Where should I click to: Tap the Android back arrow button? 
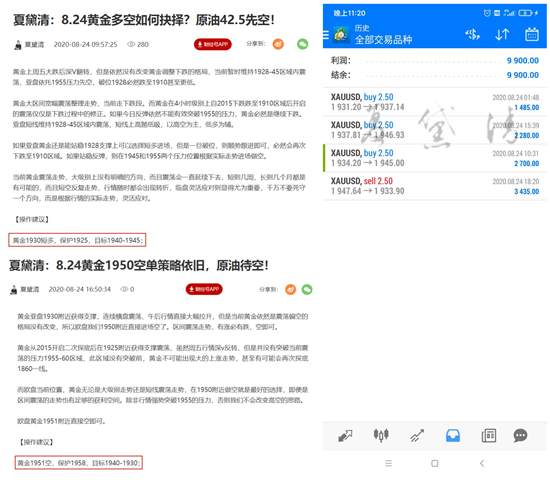482,463
